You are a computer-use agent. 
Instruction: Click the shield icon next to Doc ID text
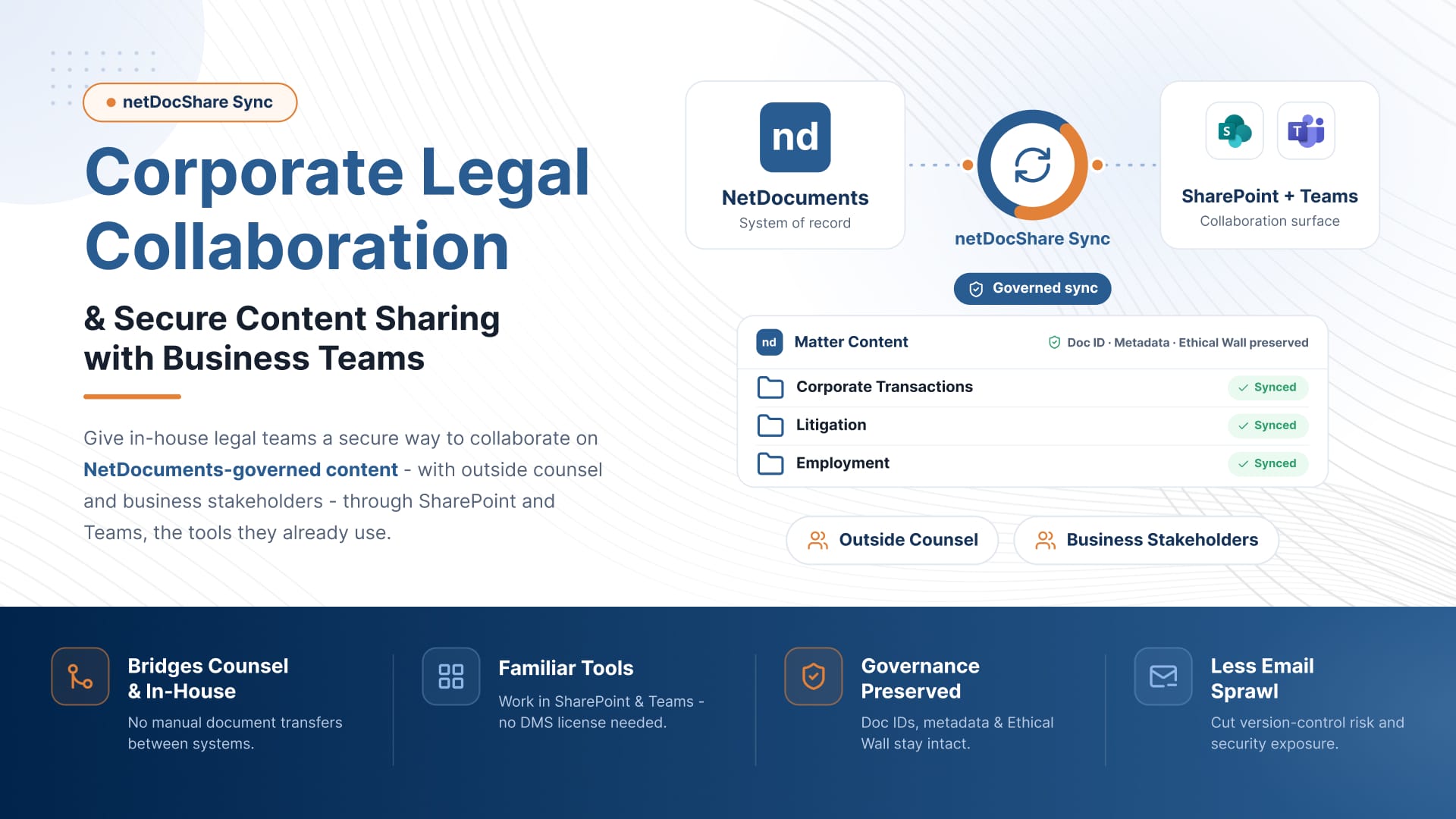pos(1054,343)
